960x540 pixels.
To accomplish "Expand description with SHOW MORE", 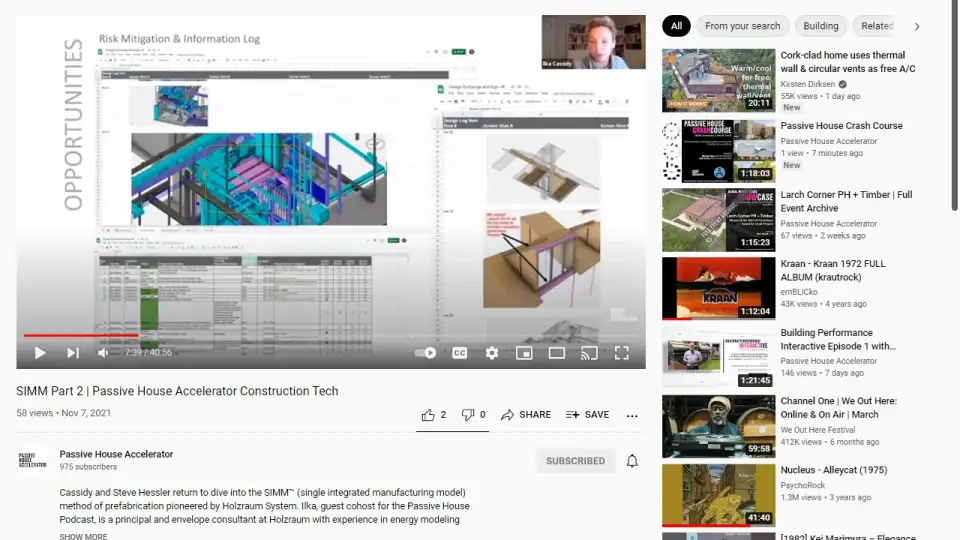I will pyautogui.click(x=83, y=536).
